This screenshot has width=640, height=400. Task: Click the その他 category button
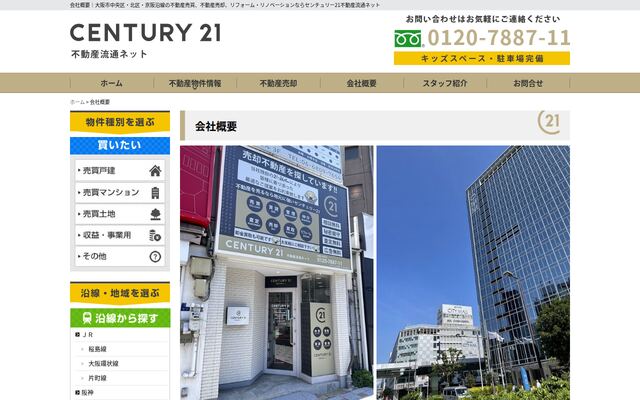click(x=120, y=257)
